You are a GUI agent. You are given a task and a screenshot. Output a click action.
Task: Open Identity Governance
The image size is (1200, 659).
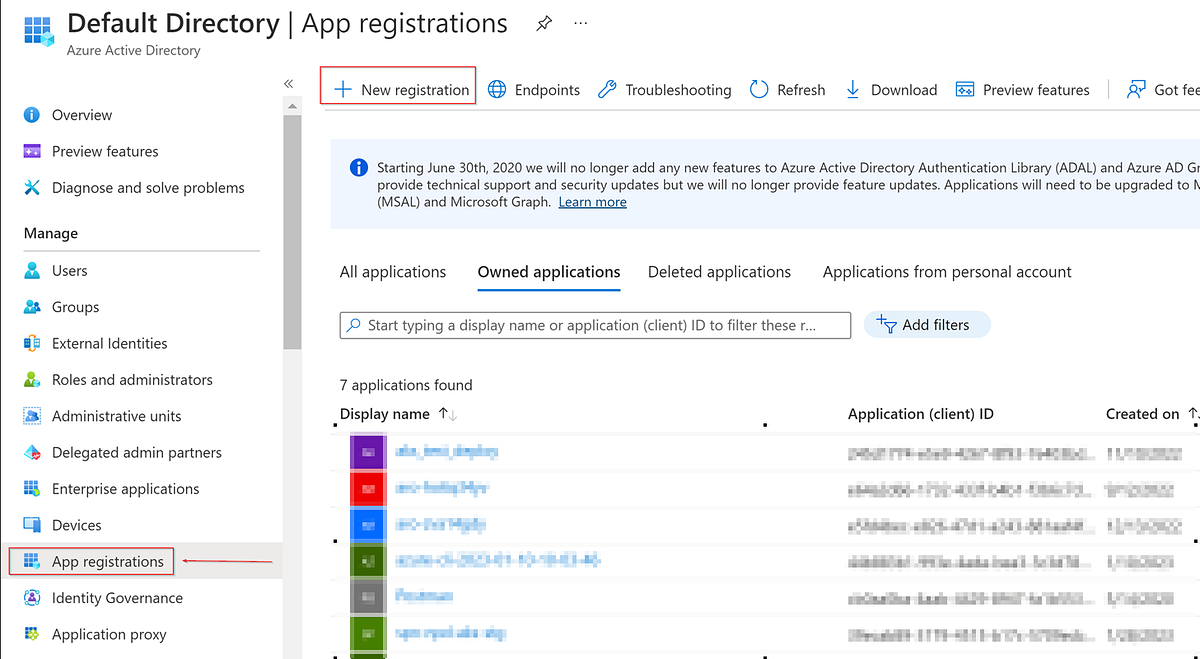pos(116,597)
